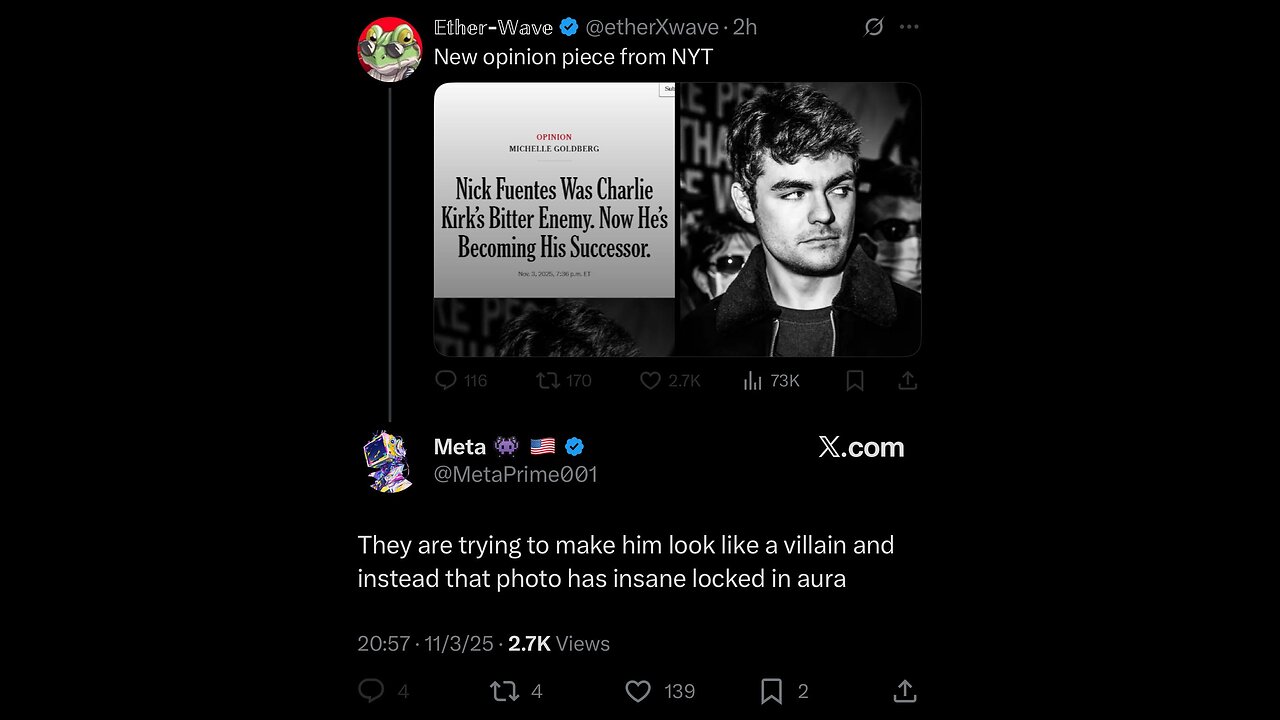
Task: Reply to the Meta post with 4 replies
Action: pos(371,691)
